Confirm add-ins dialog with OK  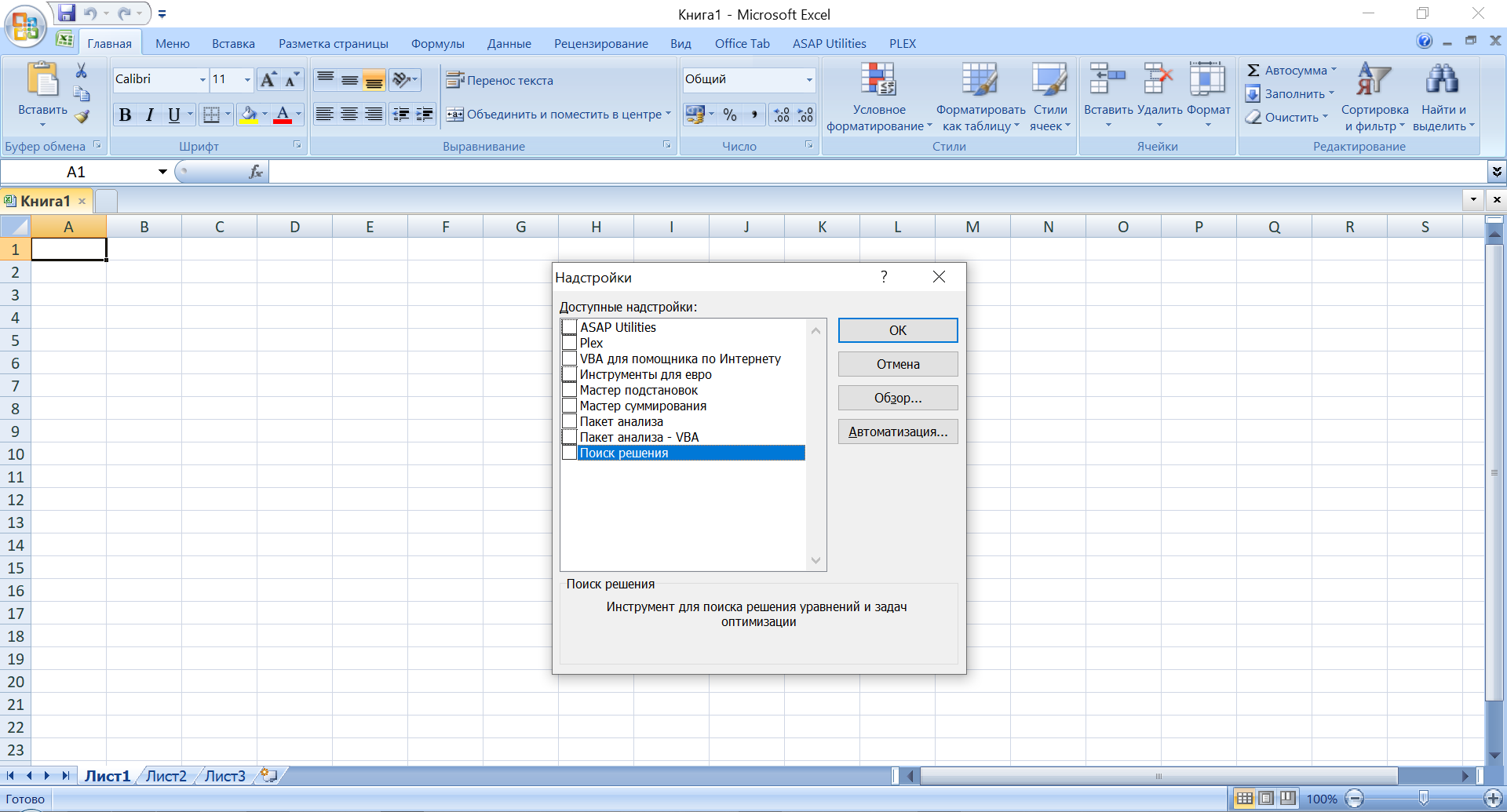pyautogui.click(x=898, y=330)
